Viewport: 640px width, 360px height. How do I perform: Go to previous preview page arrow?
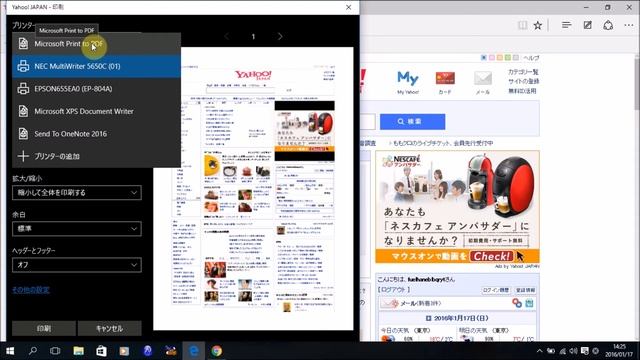pyautogui.click(x=227, y=36)
